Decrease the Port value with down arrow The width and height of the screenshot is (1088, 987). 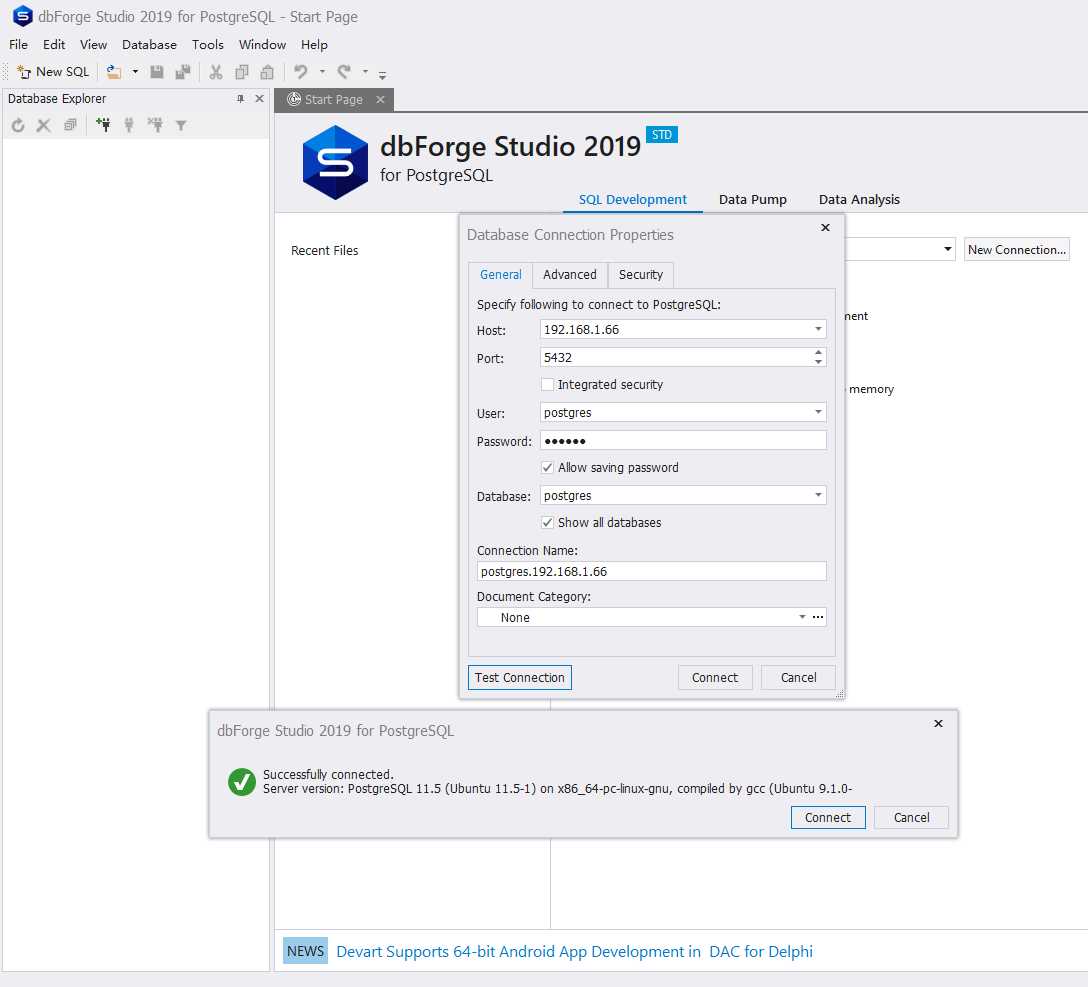pos(819,362)
